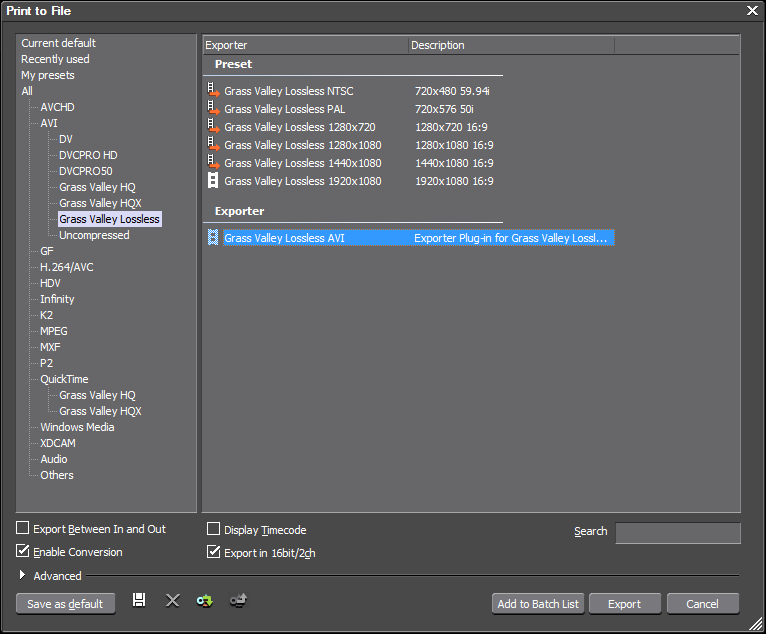Select Grass Valley HQX under AVI
This screenshot has width=766, height=634.
click(x=100, y=203)
